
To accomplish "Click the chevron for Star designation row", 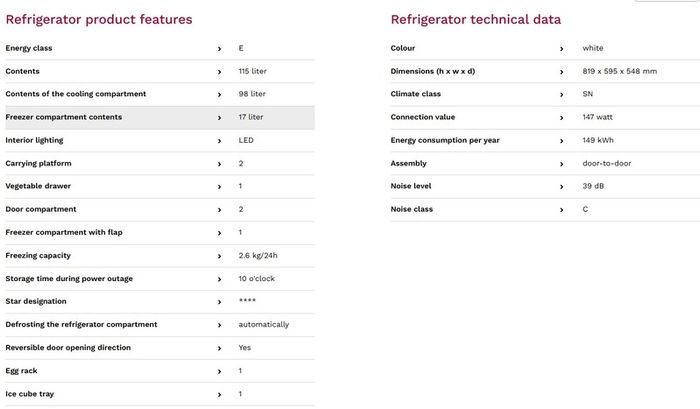I will pyautogui.click(x=219, y=302).
